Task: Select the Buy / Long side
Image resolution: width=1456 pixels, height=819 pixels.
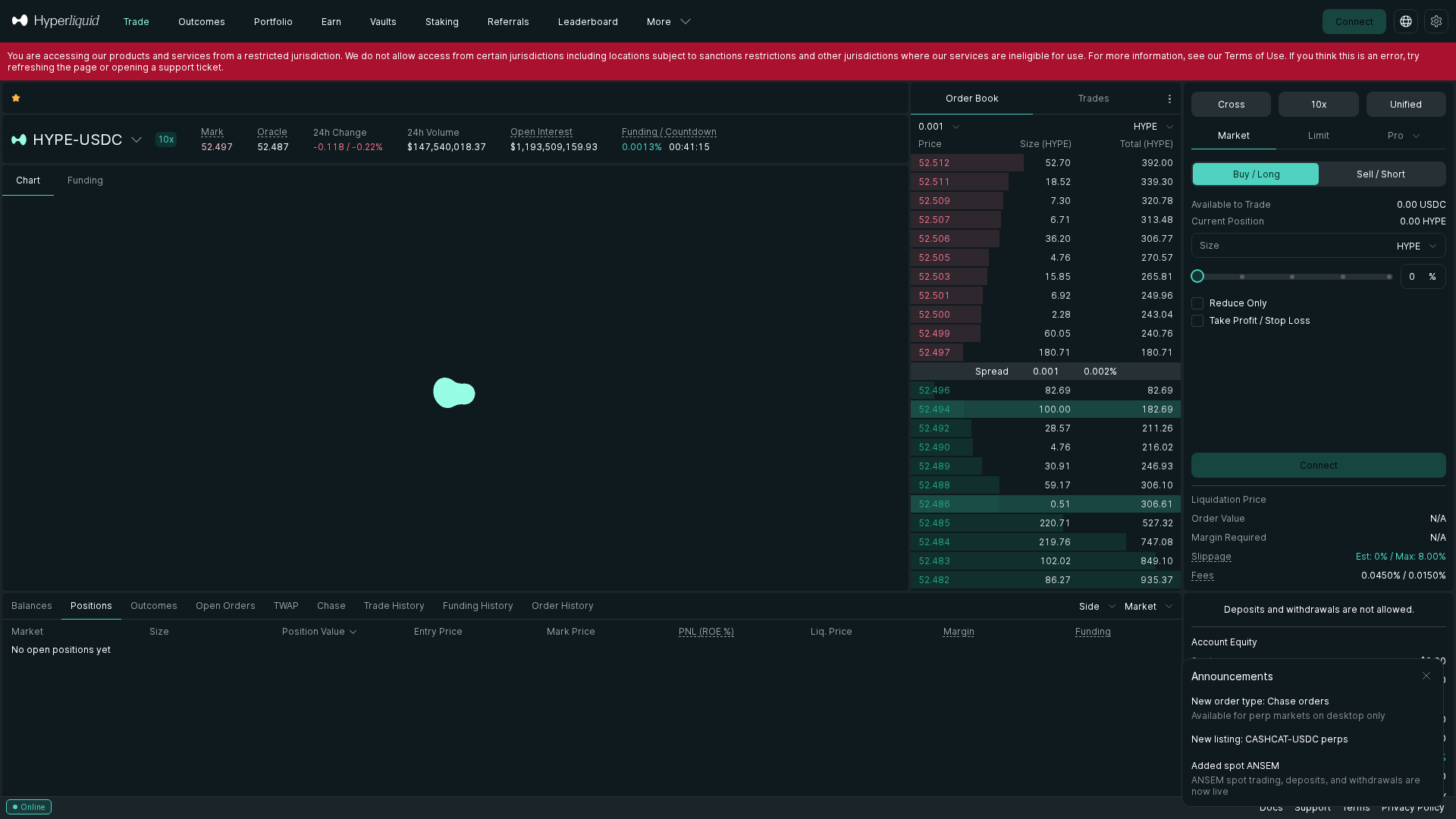Action: click(1256, 174)
